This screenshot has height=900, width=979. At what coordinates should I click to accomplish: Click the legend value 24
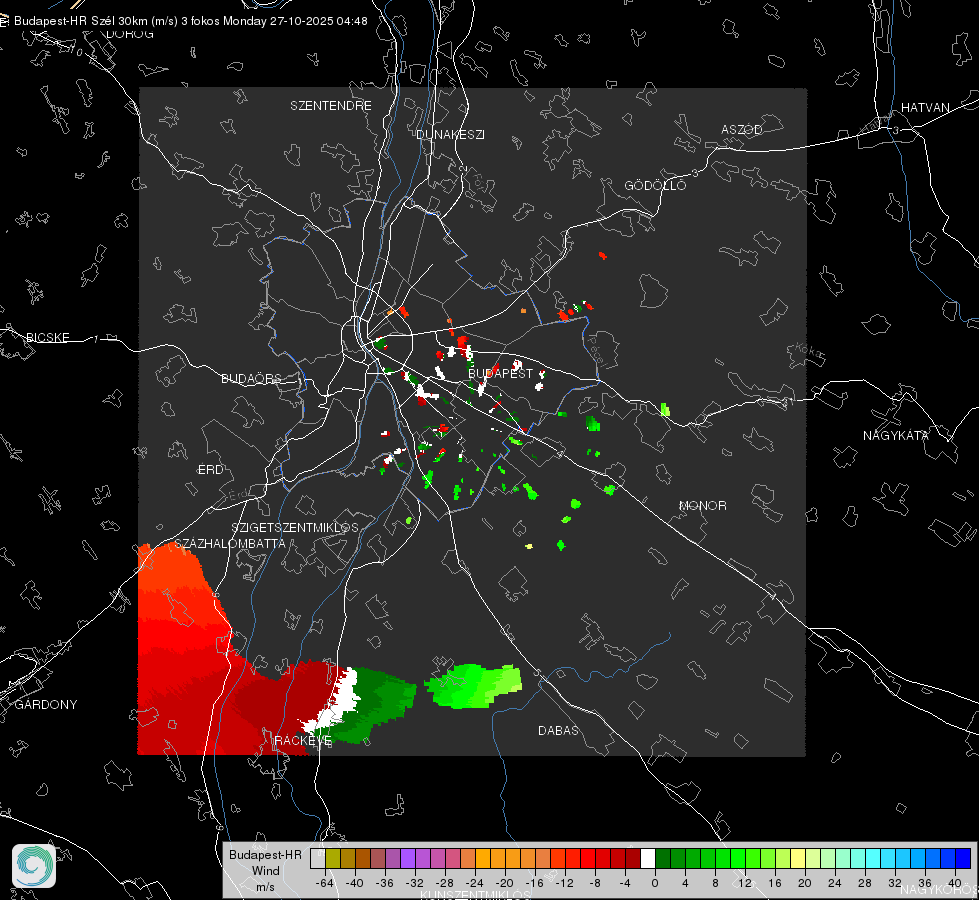pyautogui.click(x=835, y=883)
